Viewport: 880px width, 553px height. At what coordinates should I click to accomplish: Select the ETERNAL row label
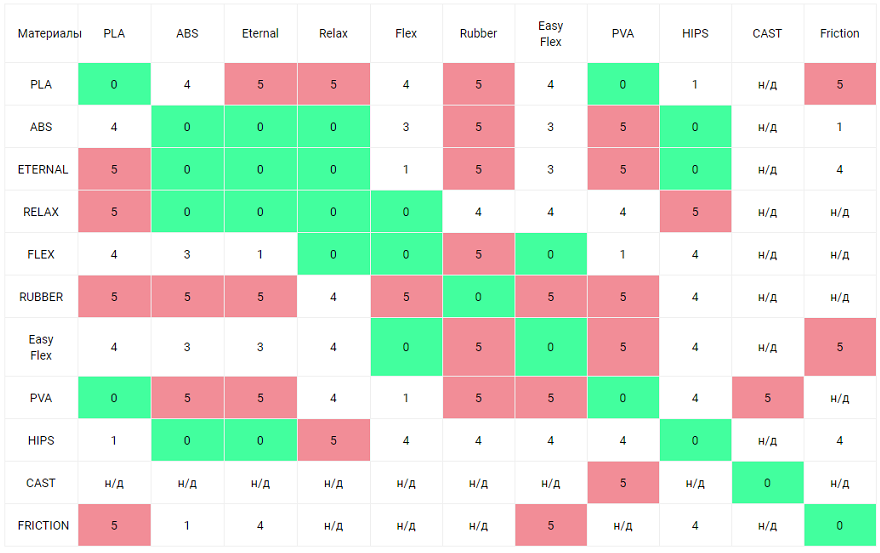point(41,170)
